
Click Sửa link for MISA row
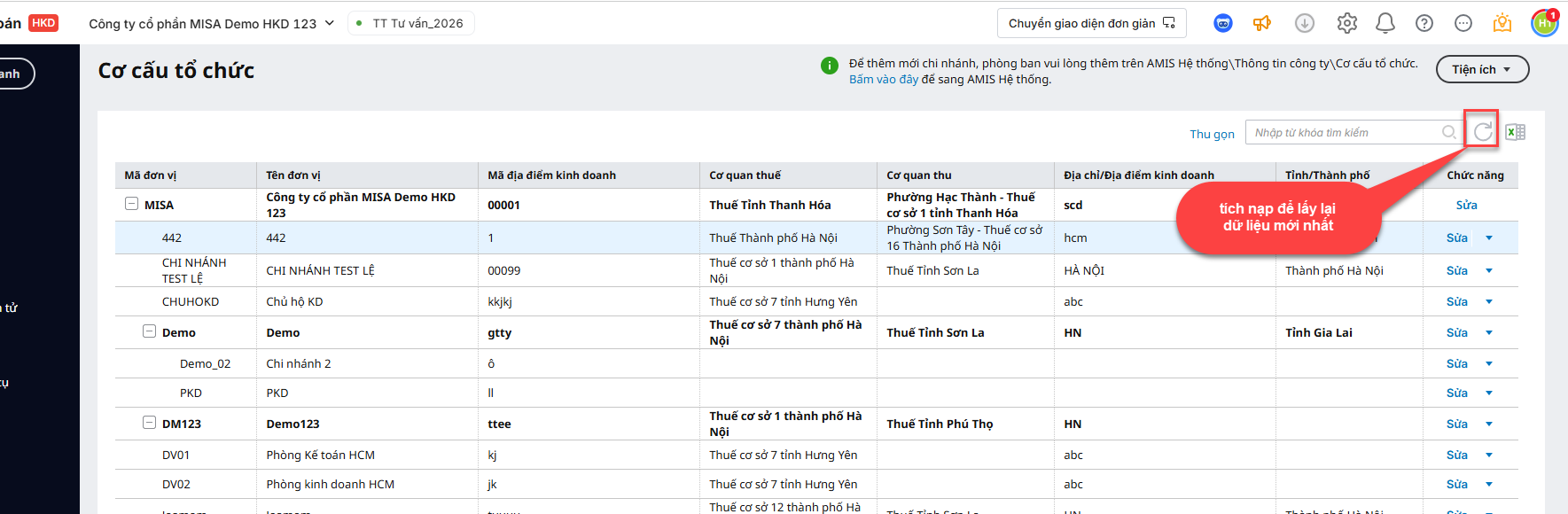tap(1466, 205)
